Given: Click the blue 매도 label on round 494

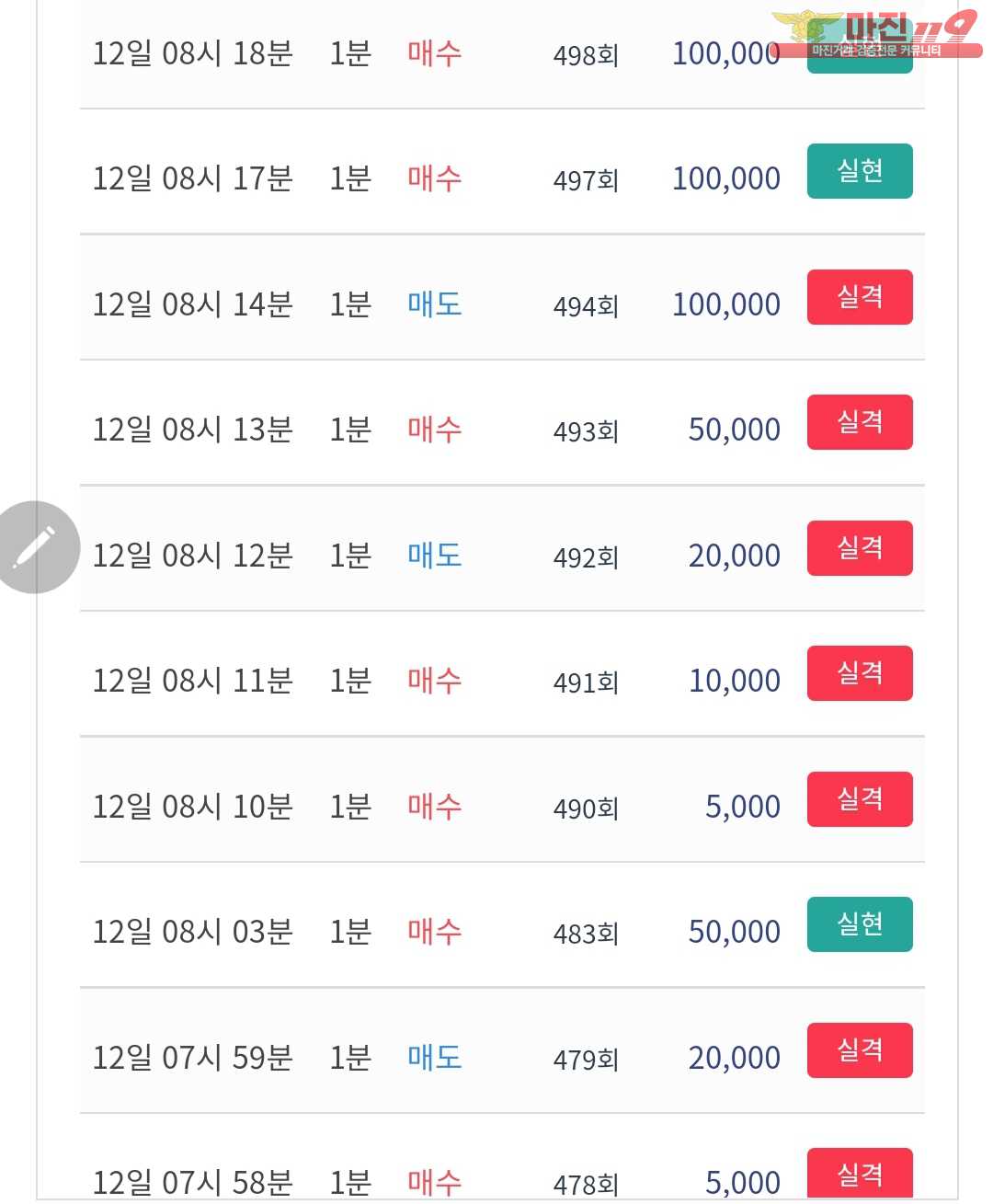Looking at the screenshot, I should pyautogui.click(x=434, y=304).
